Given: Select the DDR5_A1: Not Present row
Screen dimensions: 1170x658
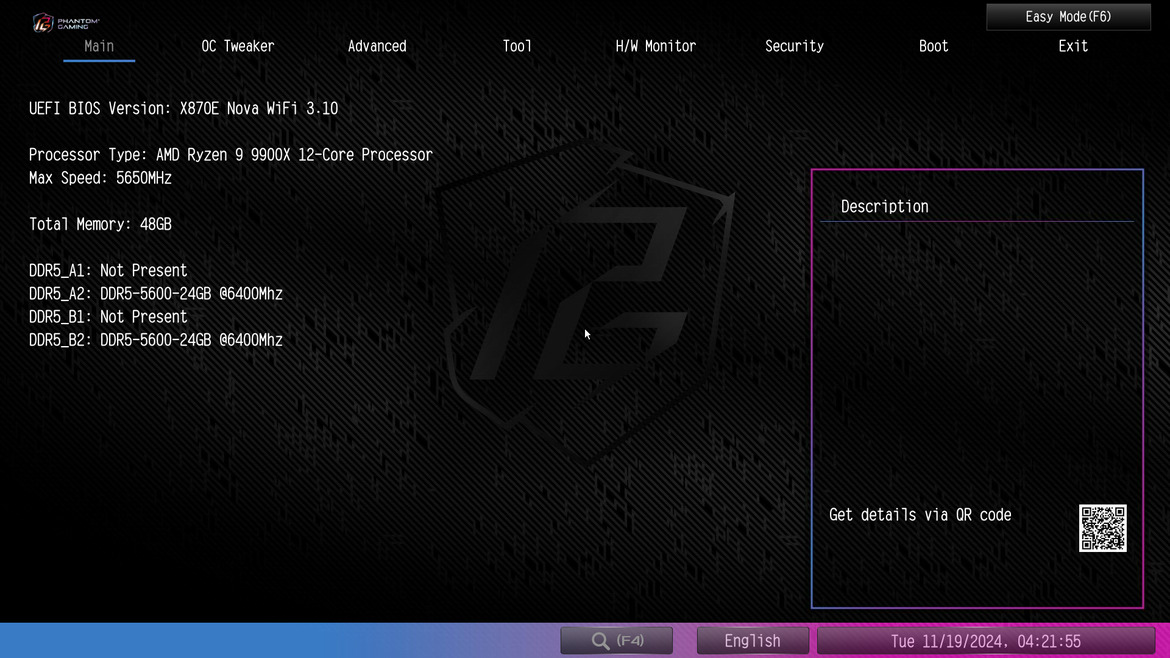Looking at the screenshot, I should (x=108, y=271).
